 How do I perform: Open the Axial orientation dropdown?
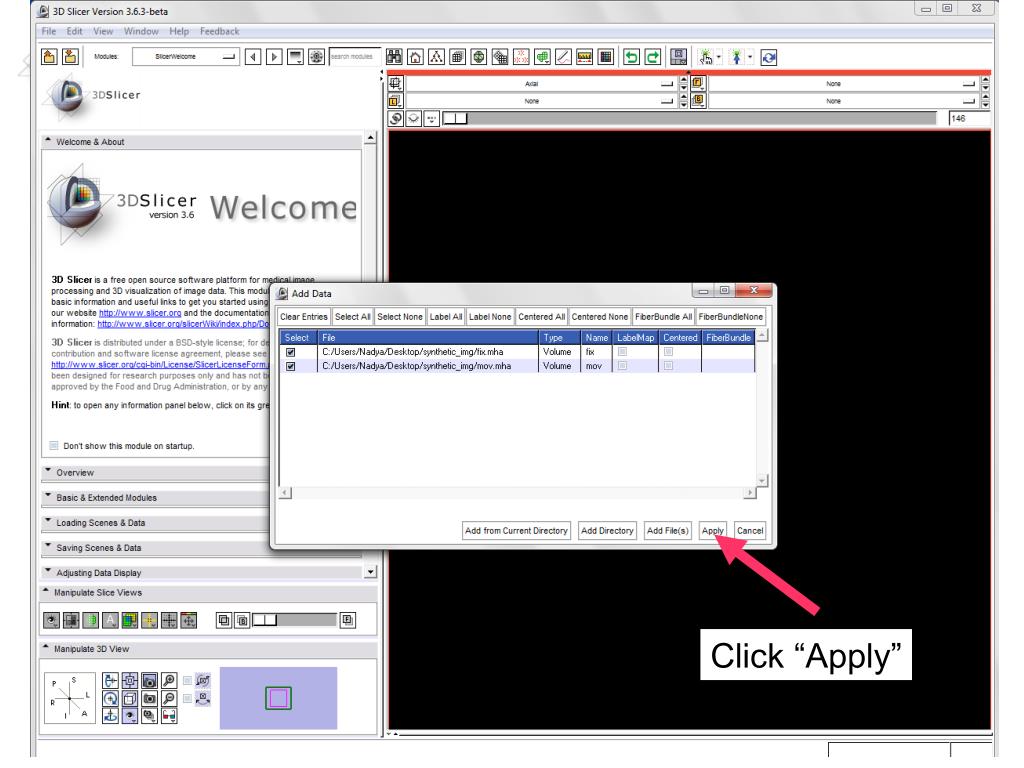(x=540, y=84)
